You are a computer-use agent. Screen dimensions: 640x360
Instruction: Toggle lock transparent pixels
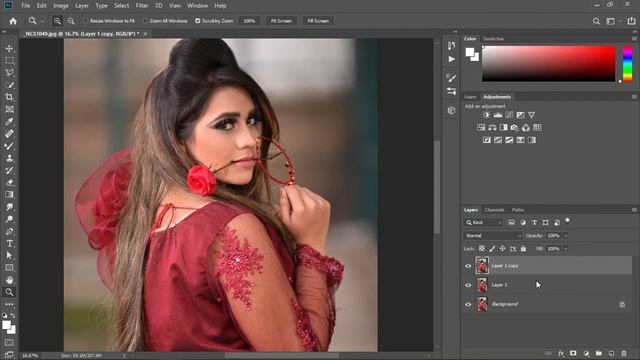[482, 249]
